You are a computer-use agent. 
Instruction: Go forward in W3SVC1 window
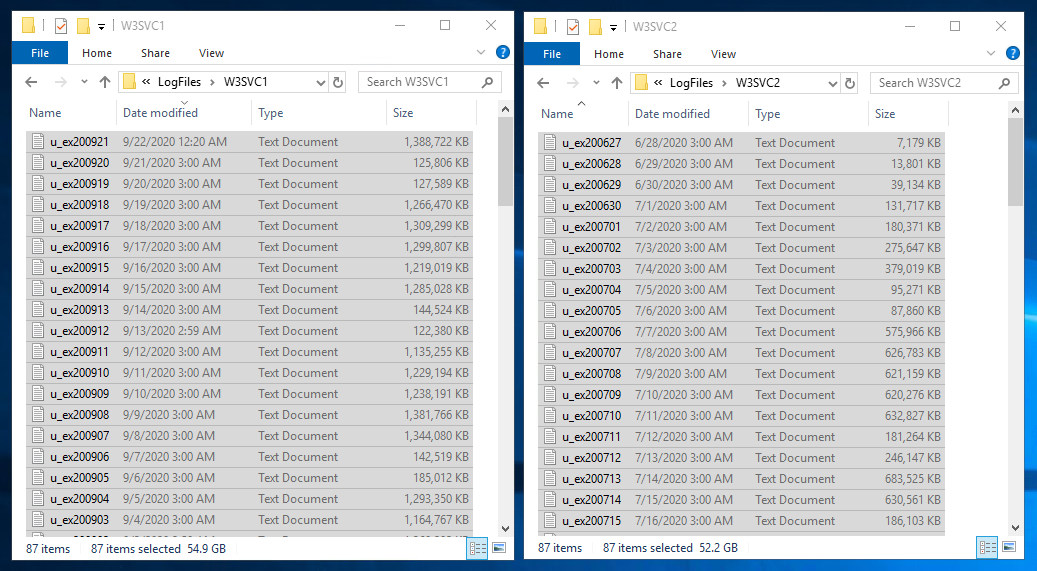pos(60,82)
